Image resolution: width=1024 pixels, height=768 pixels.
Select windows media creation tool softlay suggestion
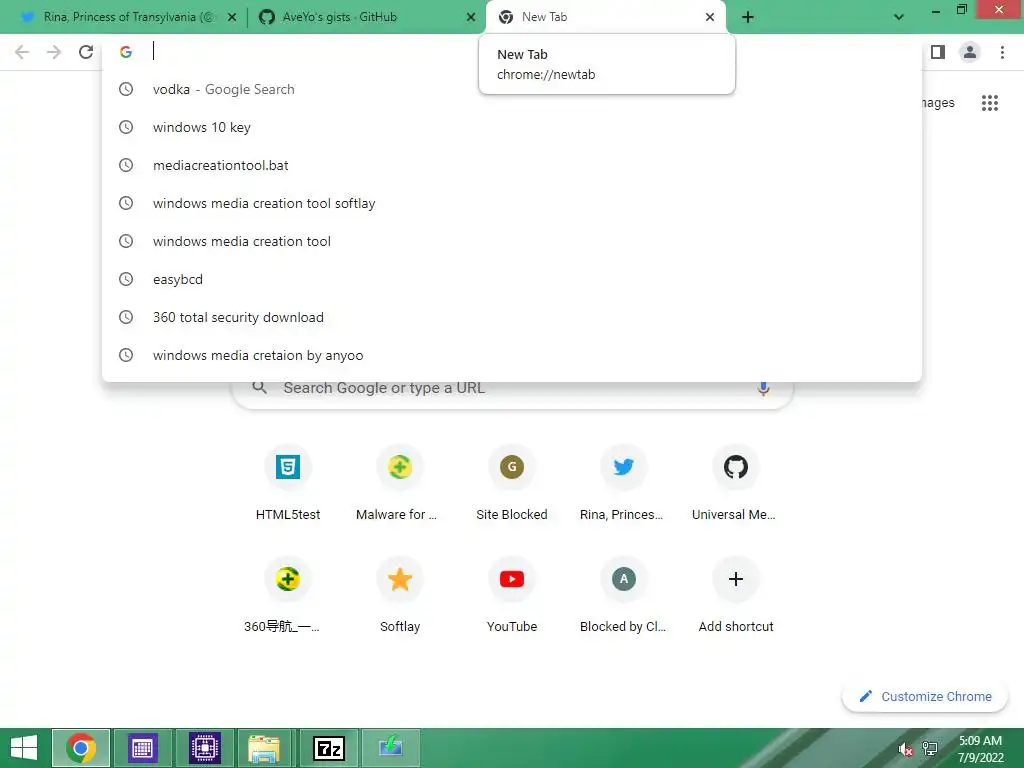coord(512,203)
